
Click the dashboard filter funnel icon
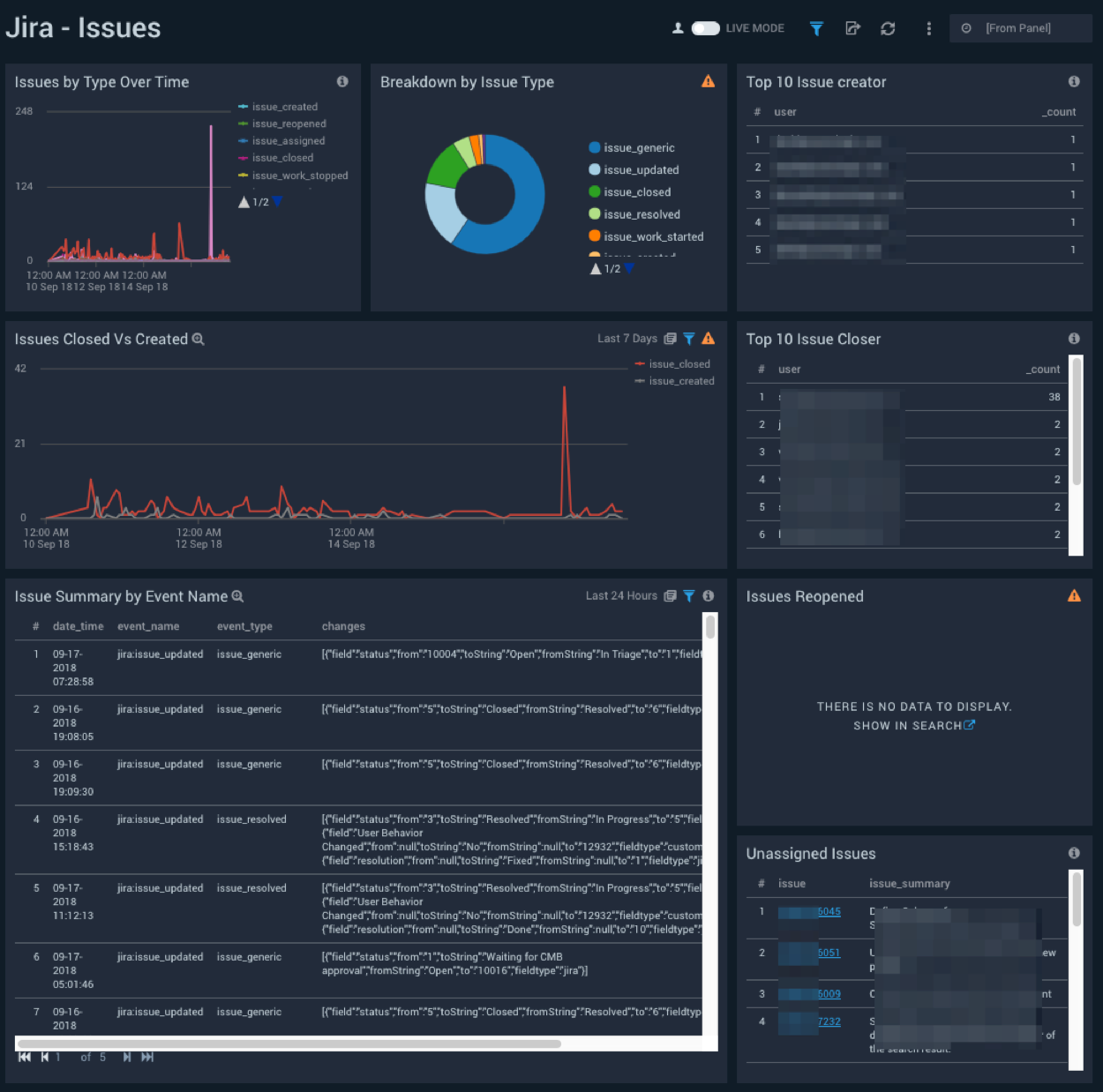coord(816,28)
